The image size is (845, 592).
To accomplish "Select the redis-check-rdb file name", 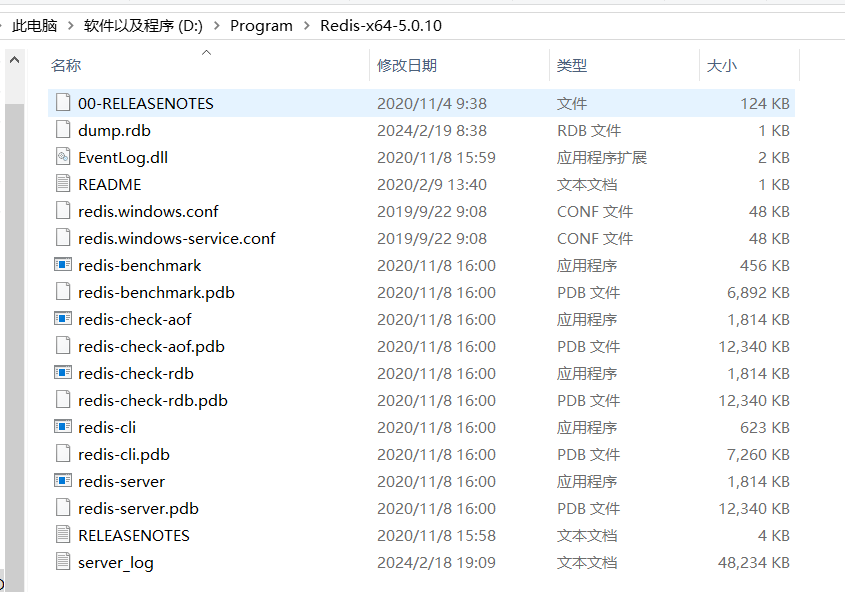I will (x=136, y=373).
